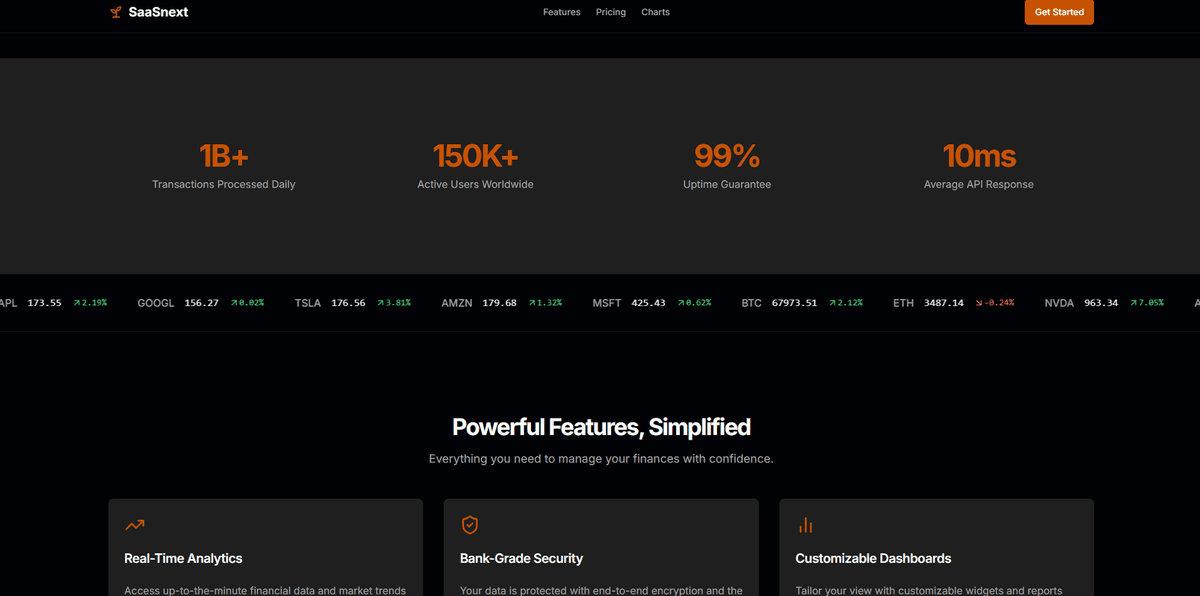Image resolution: width=1200 pixels, height=596 pixels.
Task: Select the 10ms statistic
Action: tap(979, 156)
